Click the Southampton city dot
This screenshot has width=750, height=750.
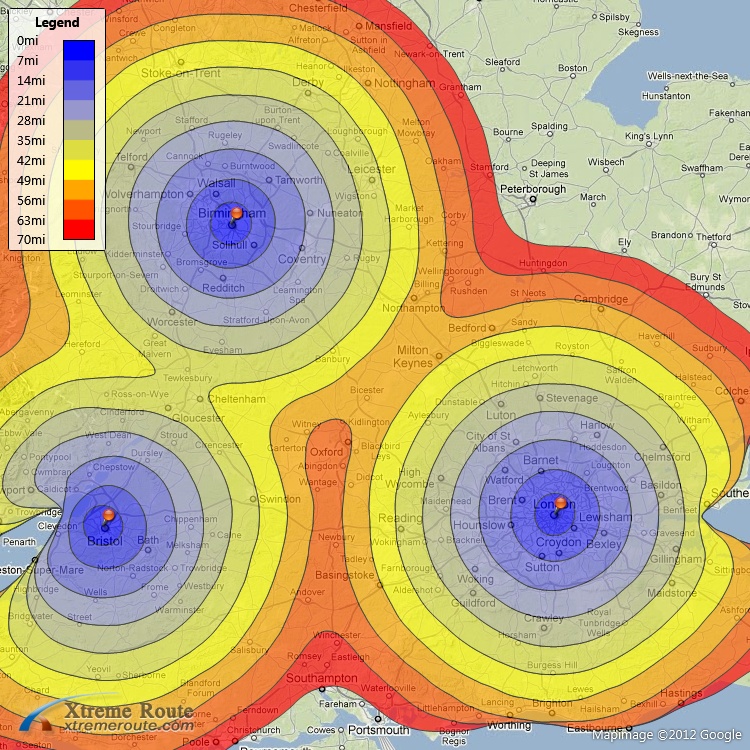pyautogui.click(x=323, y=689)
